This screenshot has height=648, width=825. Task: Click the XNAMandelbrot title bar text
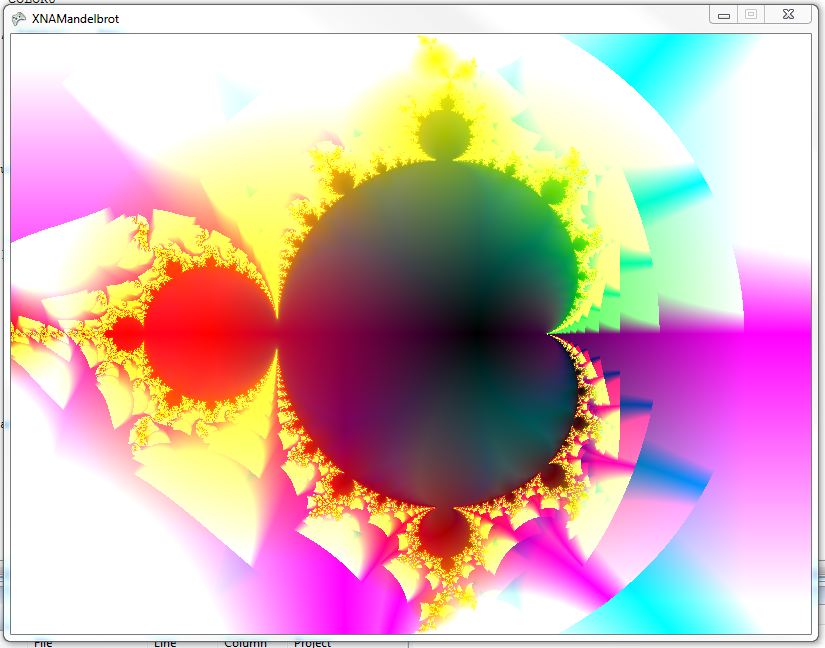click(75, 18)
